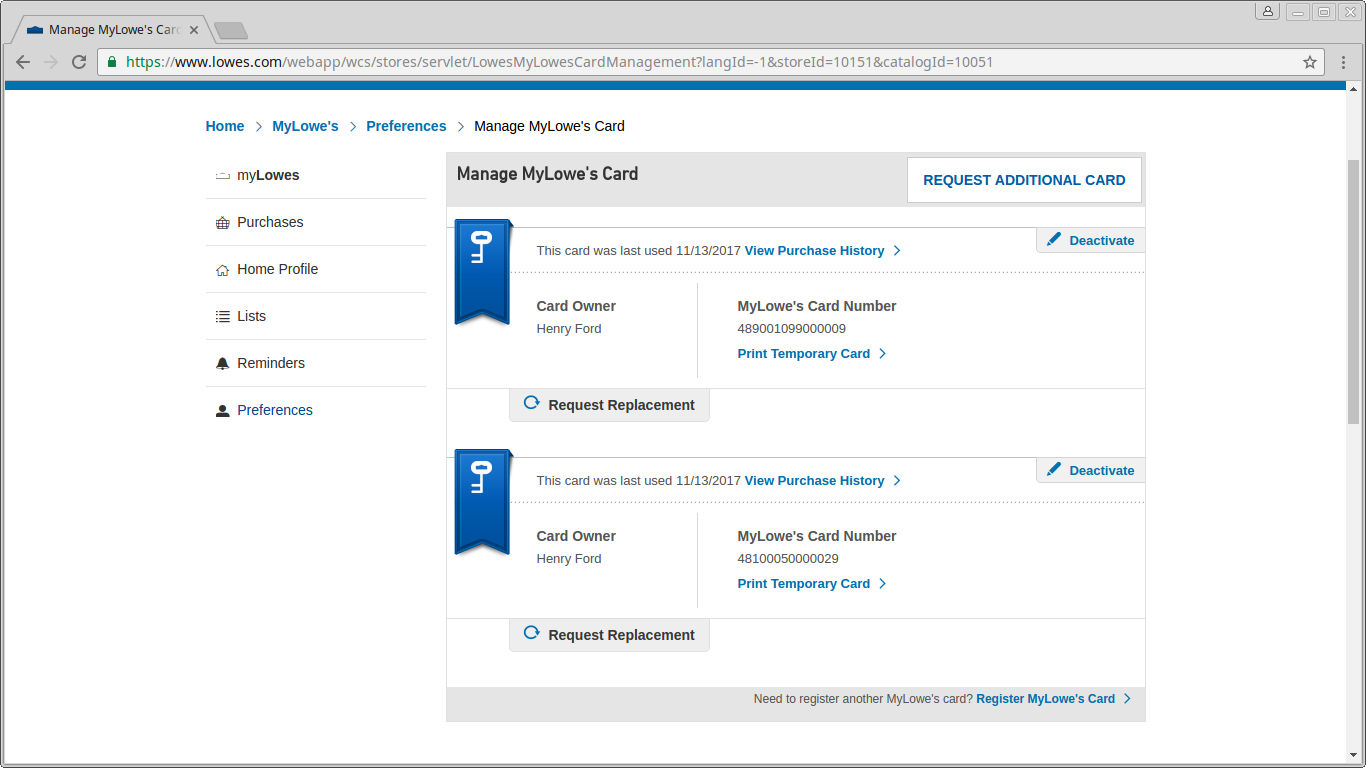The height and width of the screenshot is (768, 1366).
Task: Click the chevron after Register MyLowe's Card
Action: 1129,698
